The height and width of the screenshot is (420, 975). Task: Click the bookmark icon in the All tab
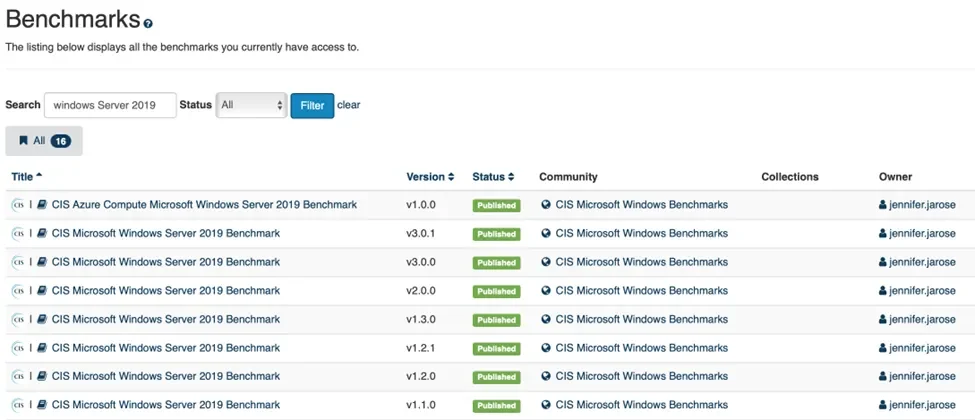click(23, 141)
